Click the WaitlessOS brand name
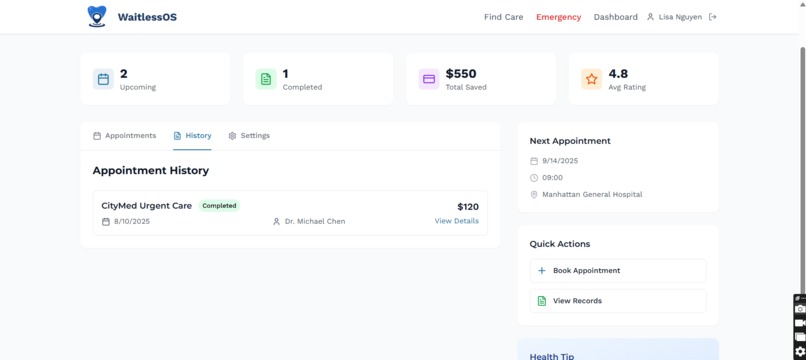806x360 pixels. [147, 17]
